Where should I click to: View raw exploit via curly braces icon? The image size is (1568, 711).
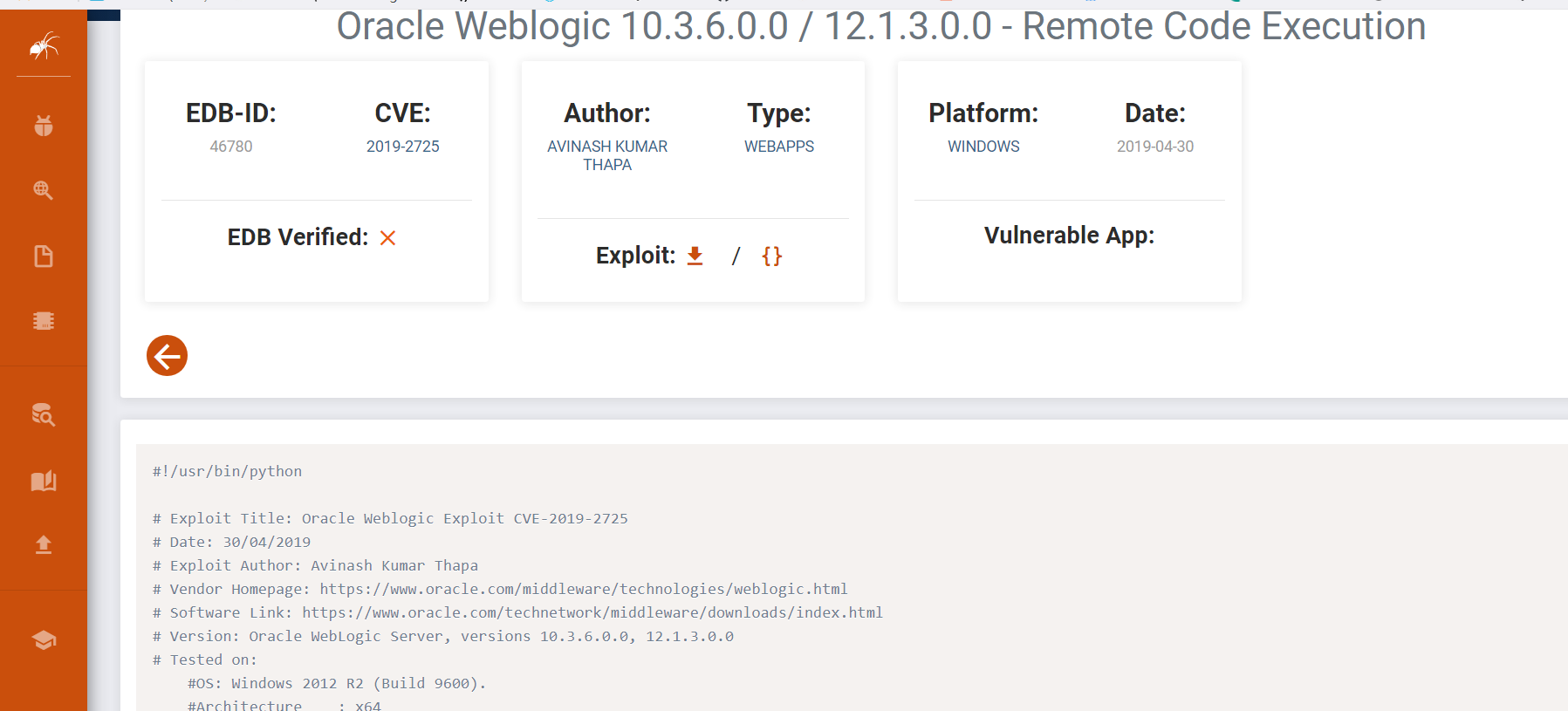(772, 256)
